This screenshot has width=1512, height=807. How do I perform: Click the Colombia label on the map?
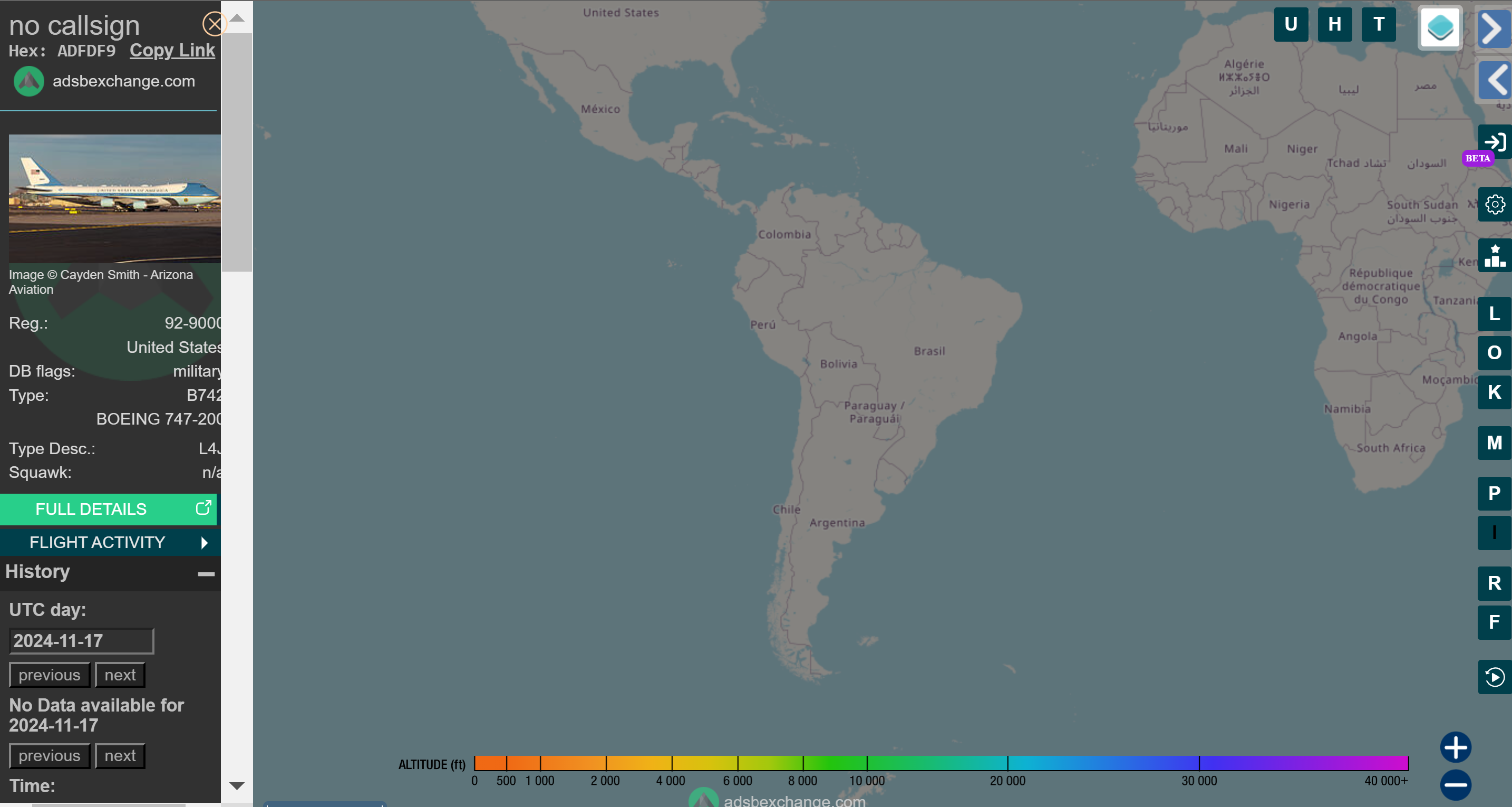(784, 234)
